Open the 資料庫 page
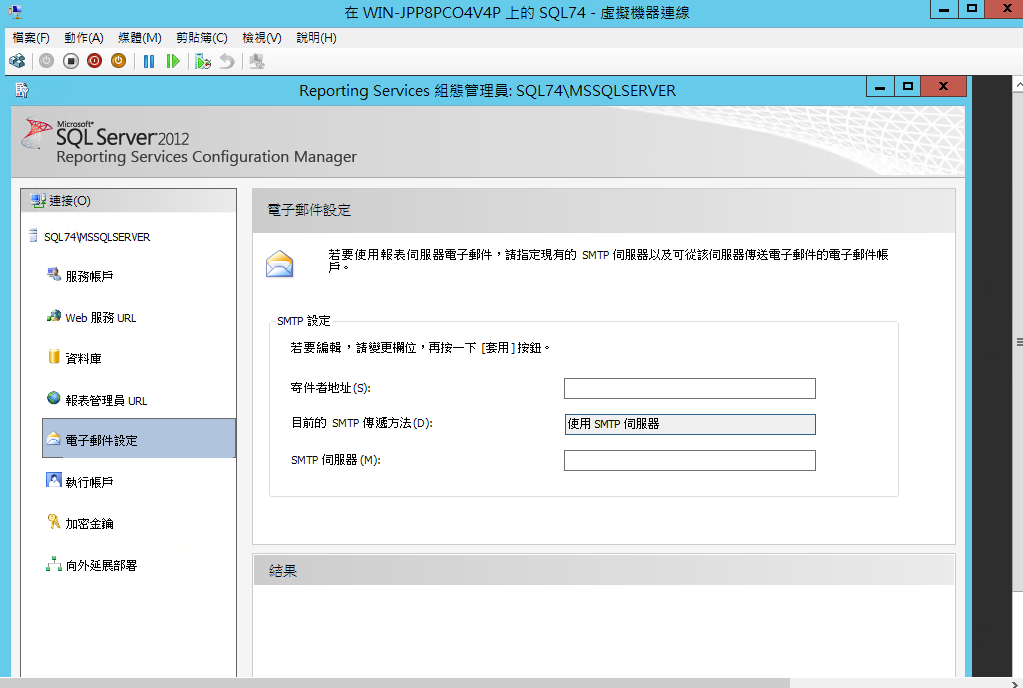This screenshot has height=688, width=1023. point(83,359)
